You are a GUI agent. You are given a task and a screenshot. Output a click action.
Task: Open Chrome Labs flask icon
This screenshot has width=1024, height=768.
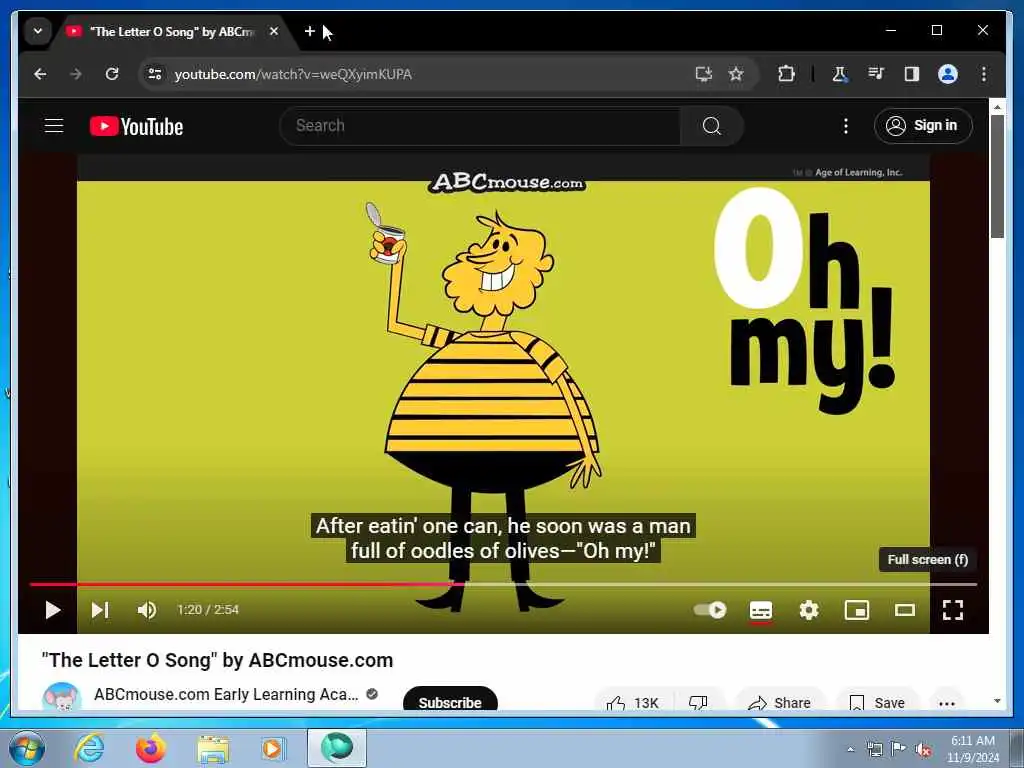click(x=839, y=74)
